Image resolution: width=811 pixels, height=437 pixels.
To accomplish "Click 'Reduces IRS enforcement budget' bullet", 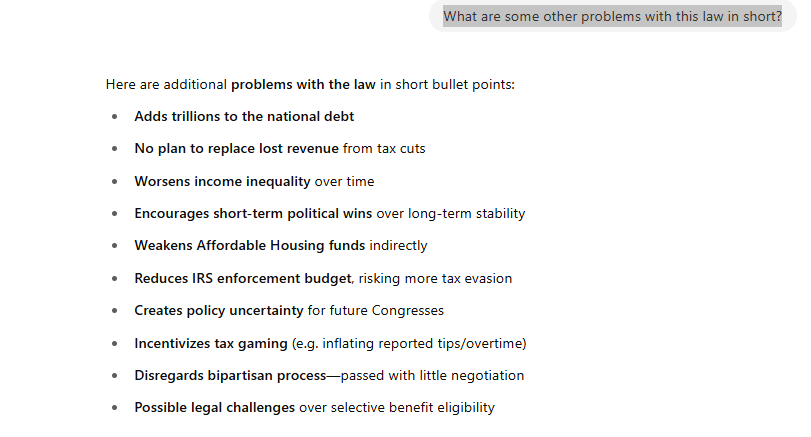I will (x=243, y=279).
